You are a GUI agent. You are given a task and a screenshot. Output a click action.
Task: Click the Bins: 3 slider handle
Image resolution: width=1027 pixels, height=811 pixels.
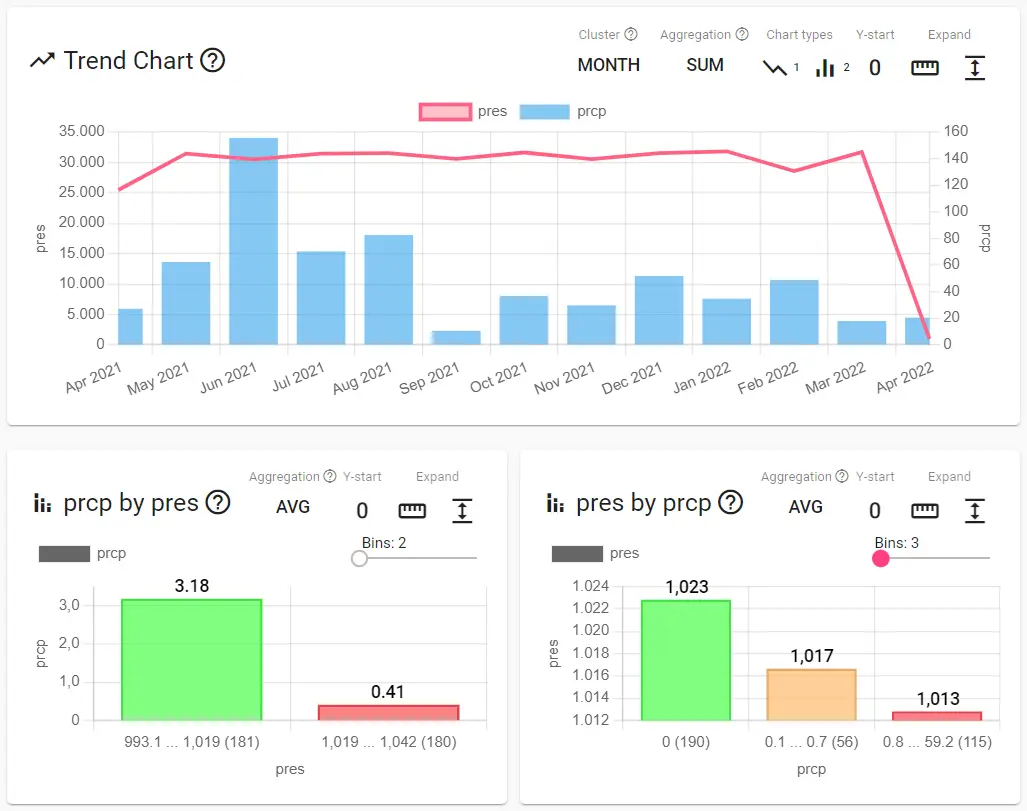(881, 558)
